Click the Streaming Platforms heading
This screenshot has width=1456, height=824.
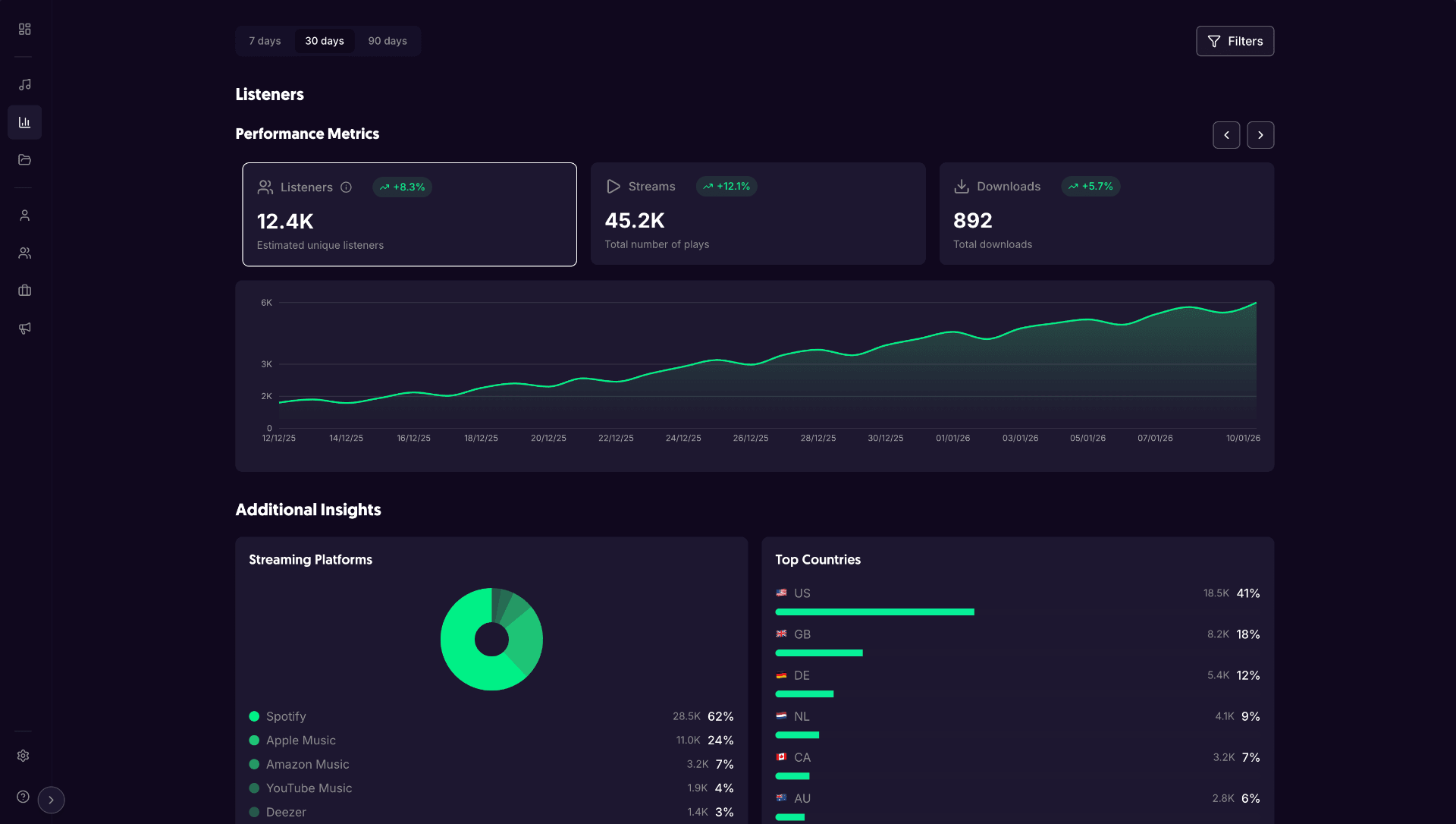coord(311,560)
